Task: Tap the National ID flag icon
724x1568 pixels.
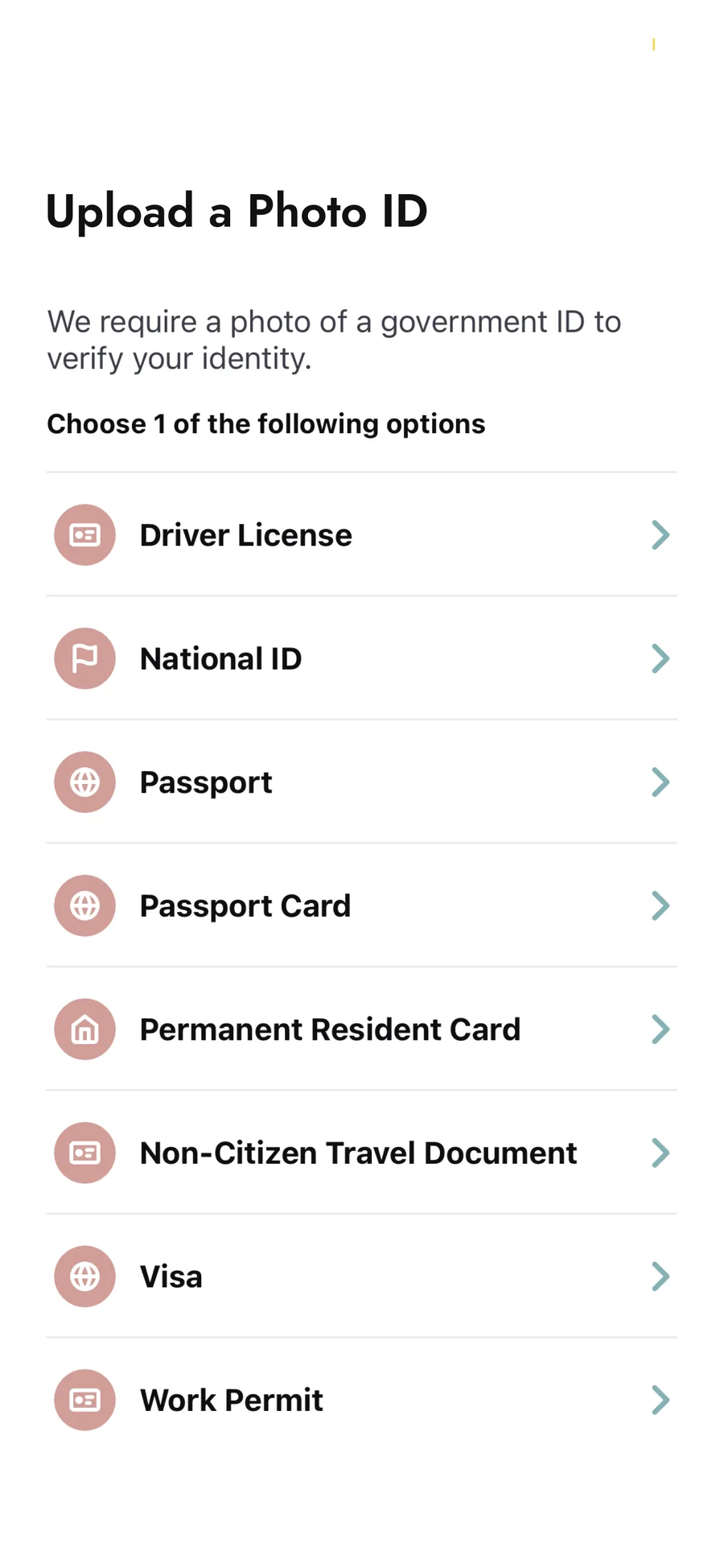Action: pos(84,658)
